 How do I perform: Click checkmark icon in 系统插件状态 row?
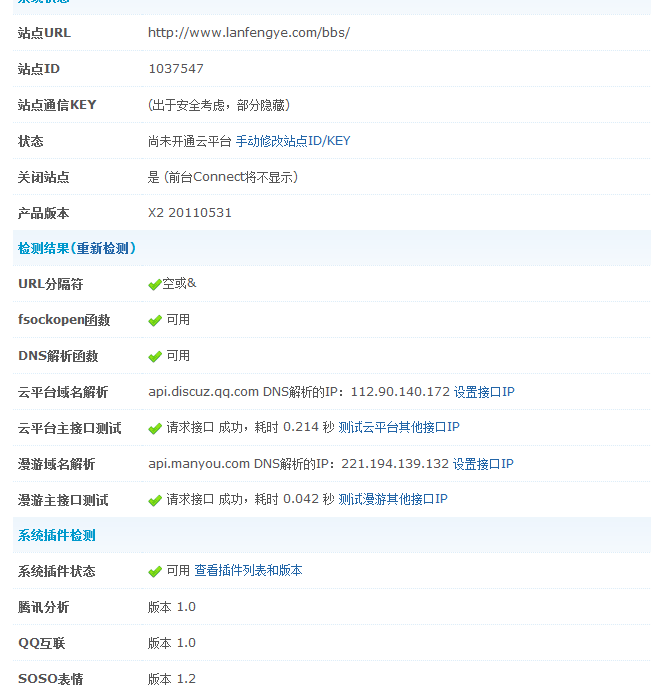coord(155,572)
